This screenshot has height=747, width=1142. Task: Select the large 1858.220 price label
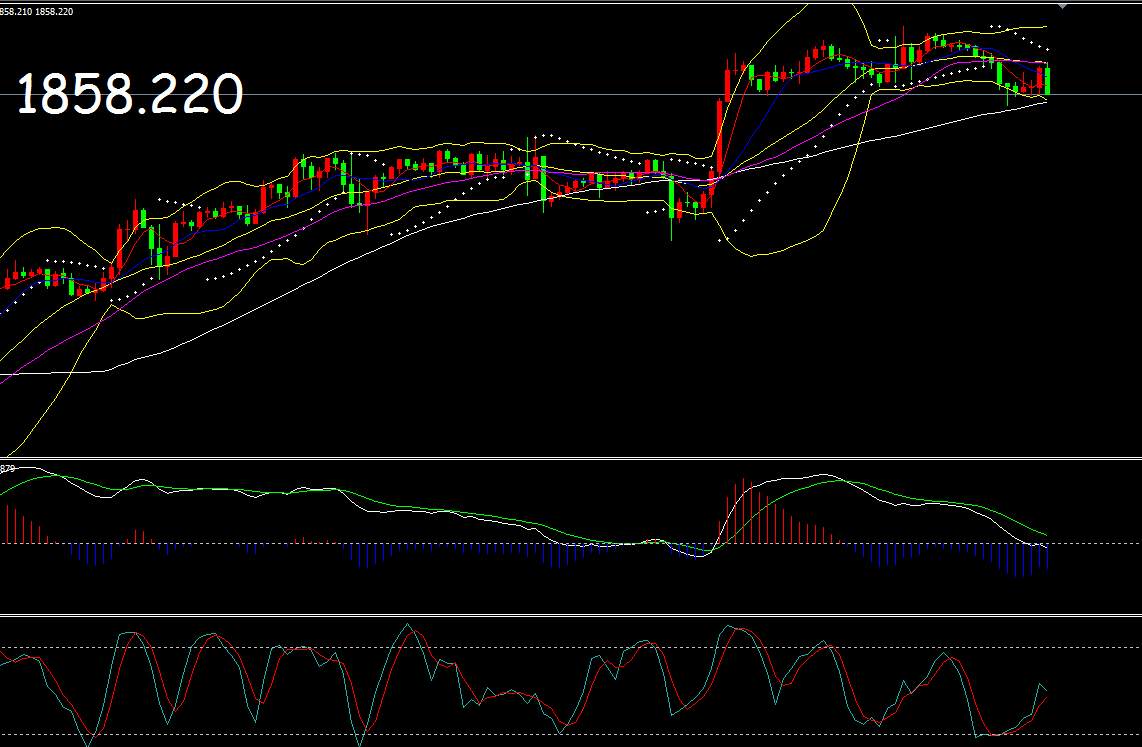pos(130,95)
